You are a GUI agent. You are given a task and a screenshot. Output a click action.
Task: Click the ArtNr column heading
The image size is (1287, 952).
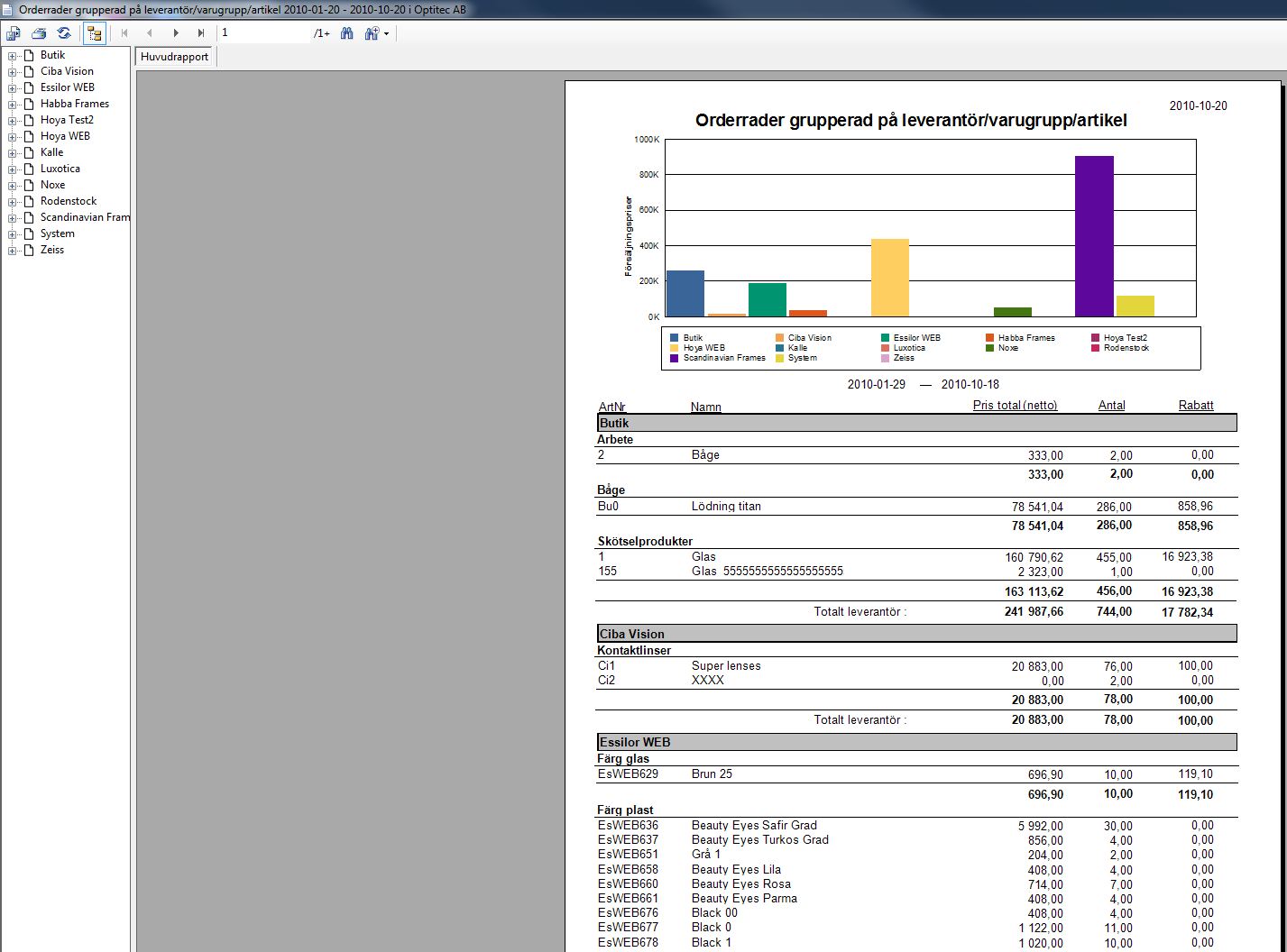pyautogui.click(x=612, y=407)
